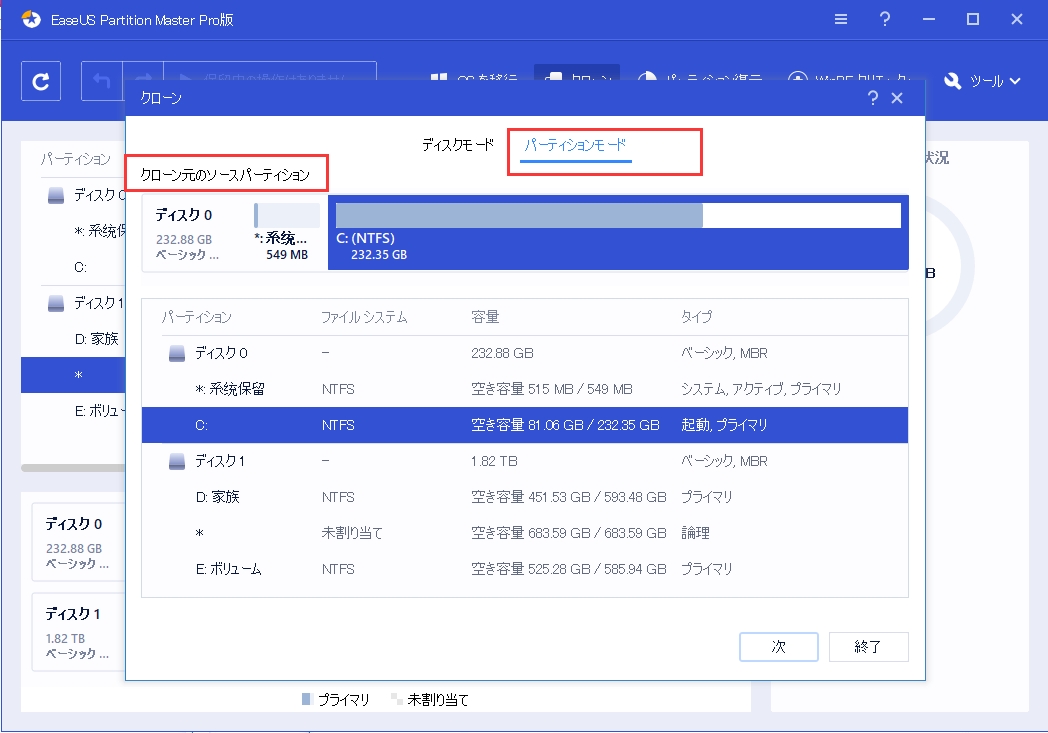Click the ディスク 1 drive icon in table
Image resolution: width=1048 pixels, height=733 pixels.
click(176, 461)
